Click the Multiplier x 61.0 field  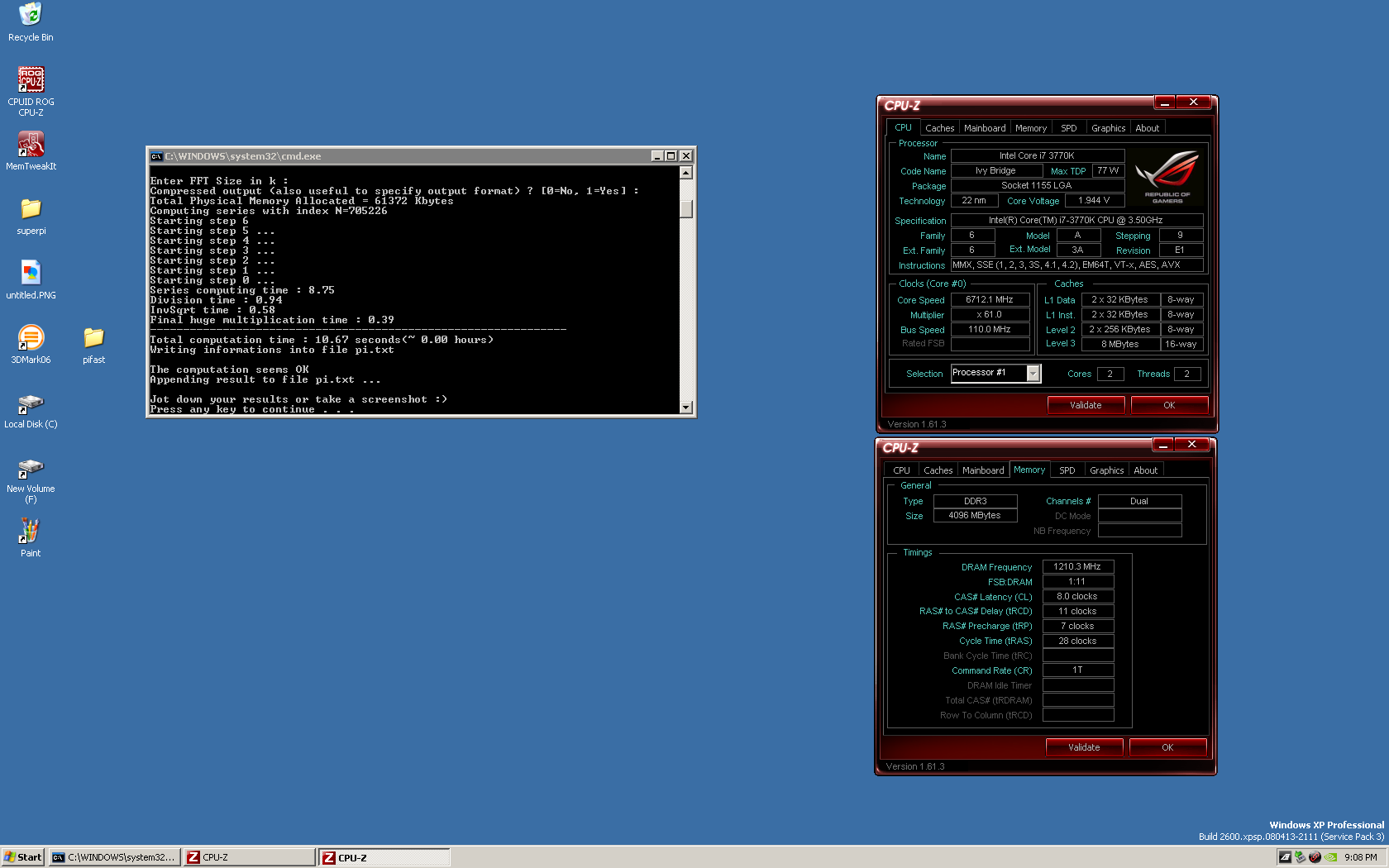[x=990, y=315]
